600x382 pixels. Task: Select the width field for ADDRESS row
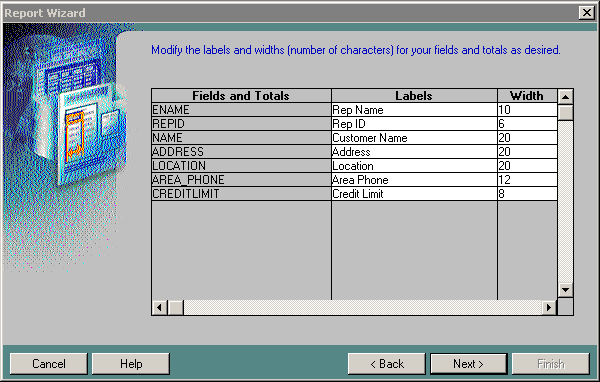(527, 152)
